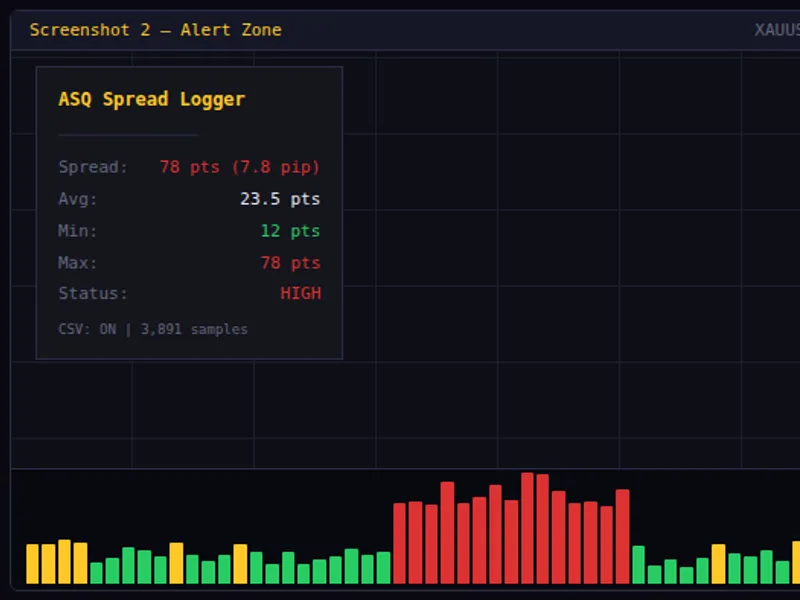The image size is (800, 600).
Task: Select the spread value '78 pts (7.8 pip)'
Action: click(240, 167)
